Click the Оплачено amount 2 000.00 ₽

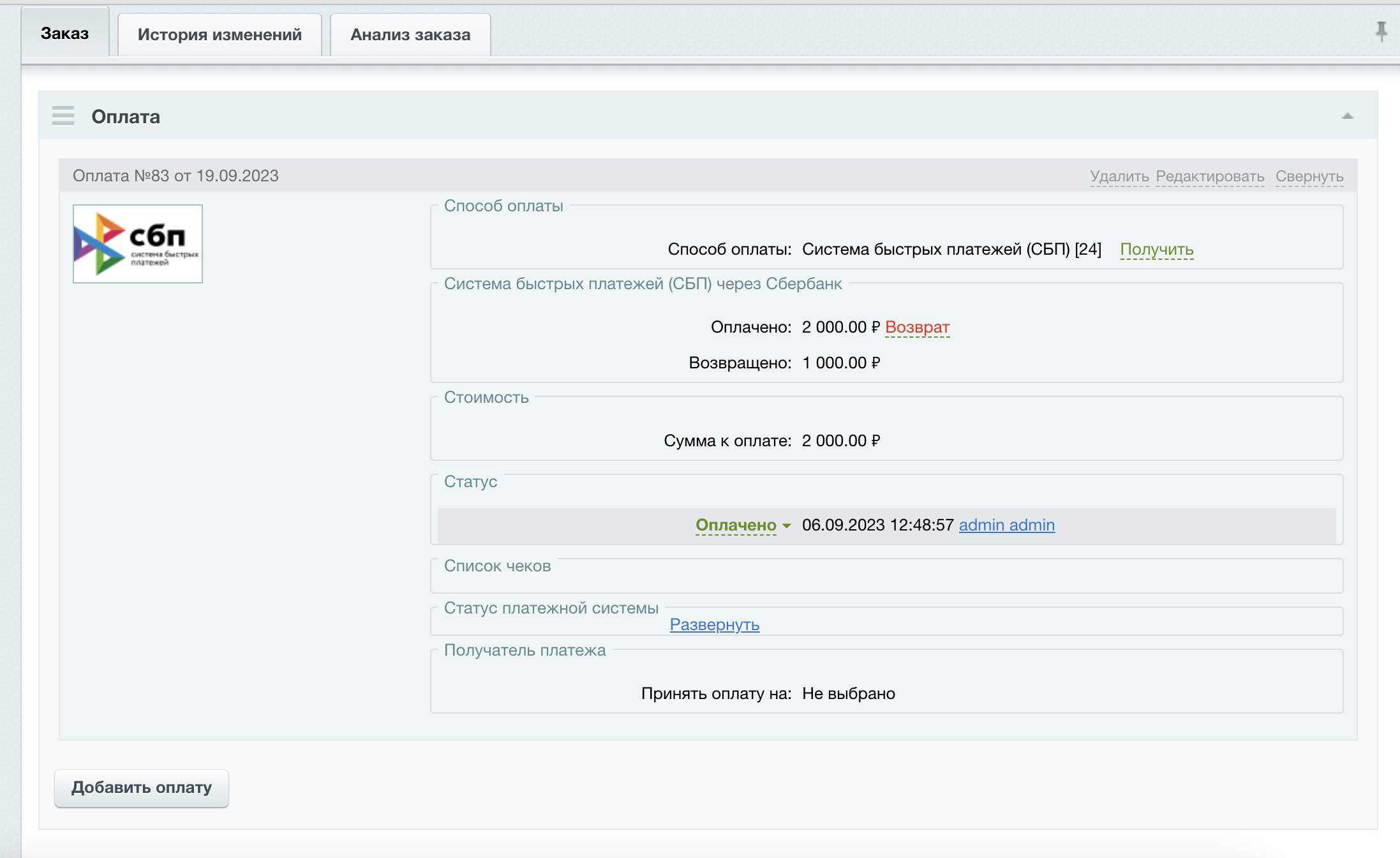click(x=841, y=327)
